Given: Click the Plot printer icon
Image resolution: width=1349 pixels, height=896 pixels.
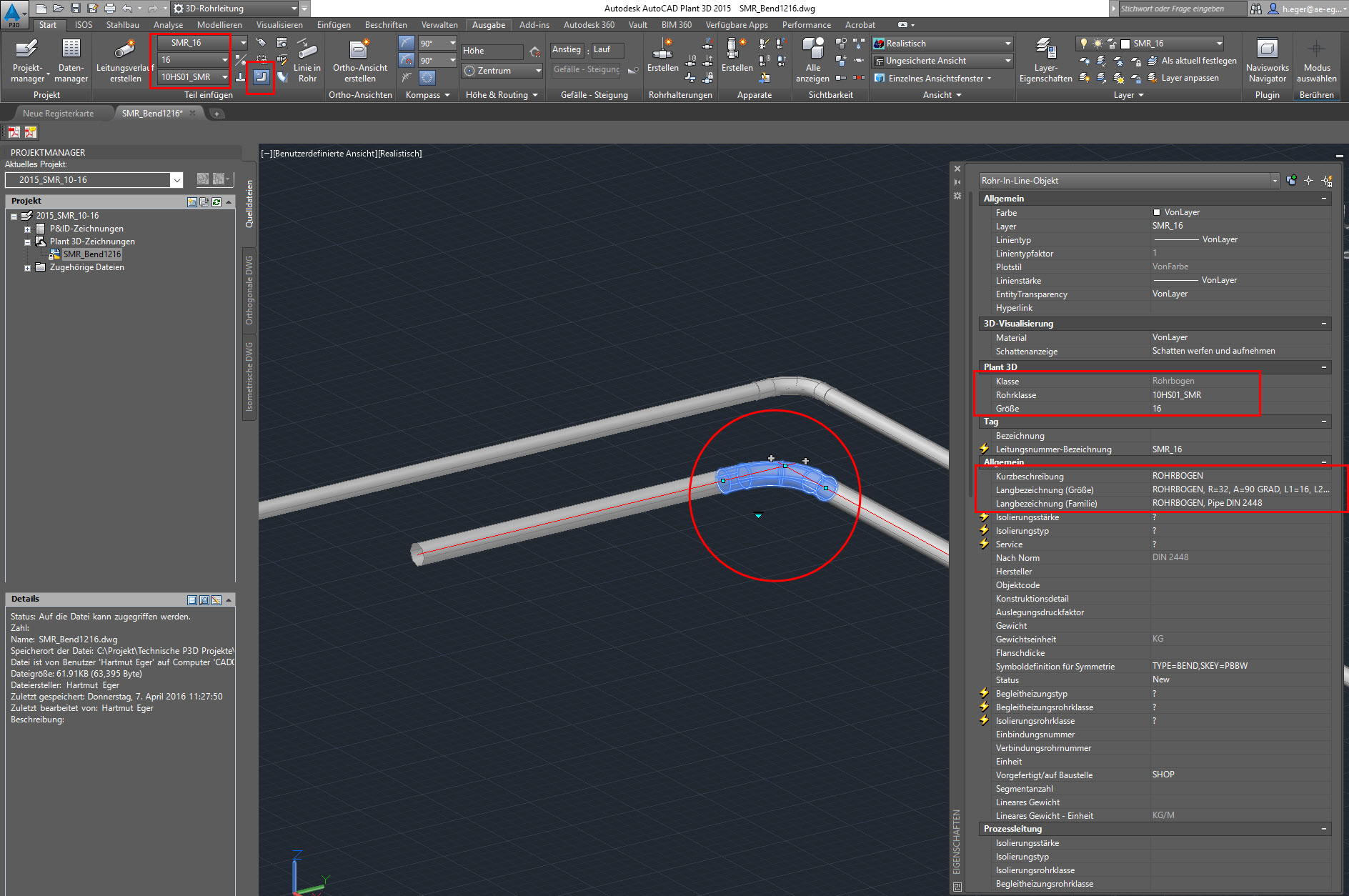Looking at the screenshot, I should [109, 9].
